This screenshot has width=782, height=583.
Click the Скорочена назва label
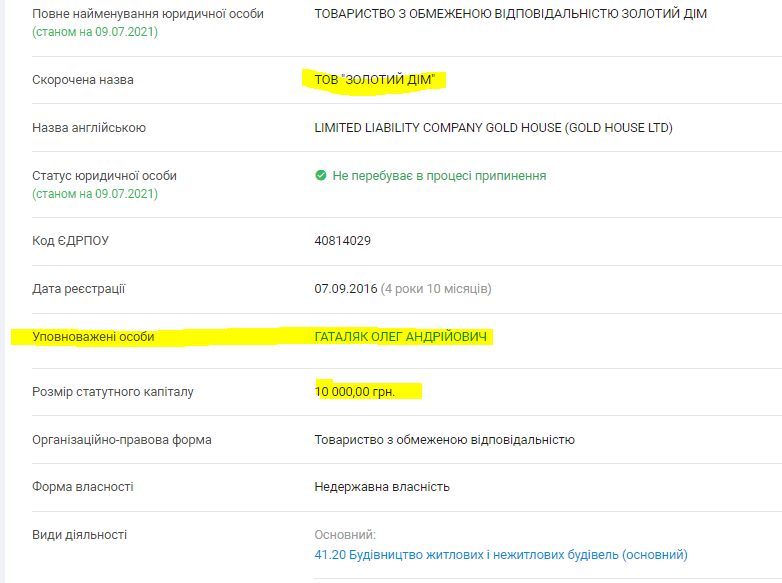pos(83,80)
